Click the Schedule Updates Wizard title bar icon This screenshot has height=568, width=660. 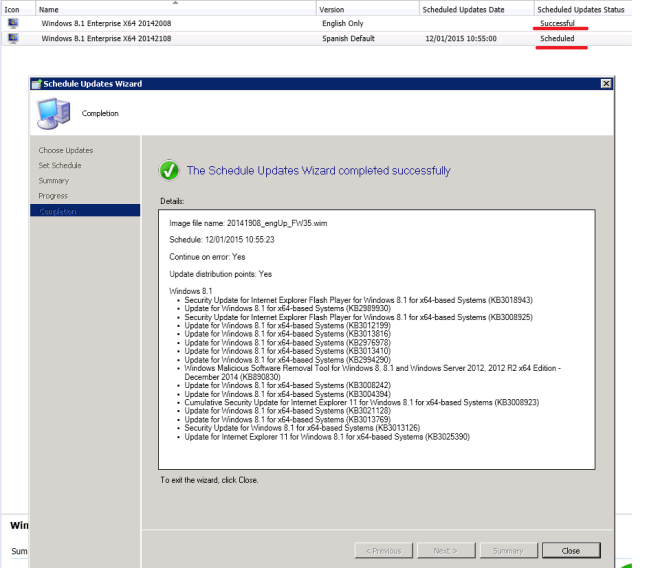(36, 84)
